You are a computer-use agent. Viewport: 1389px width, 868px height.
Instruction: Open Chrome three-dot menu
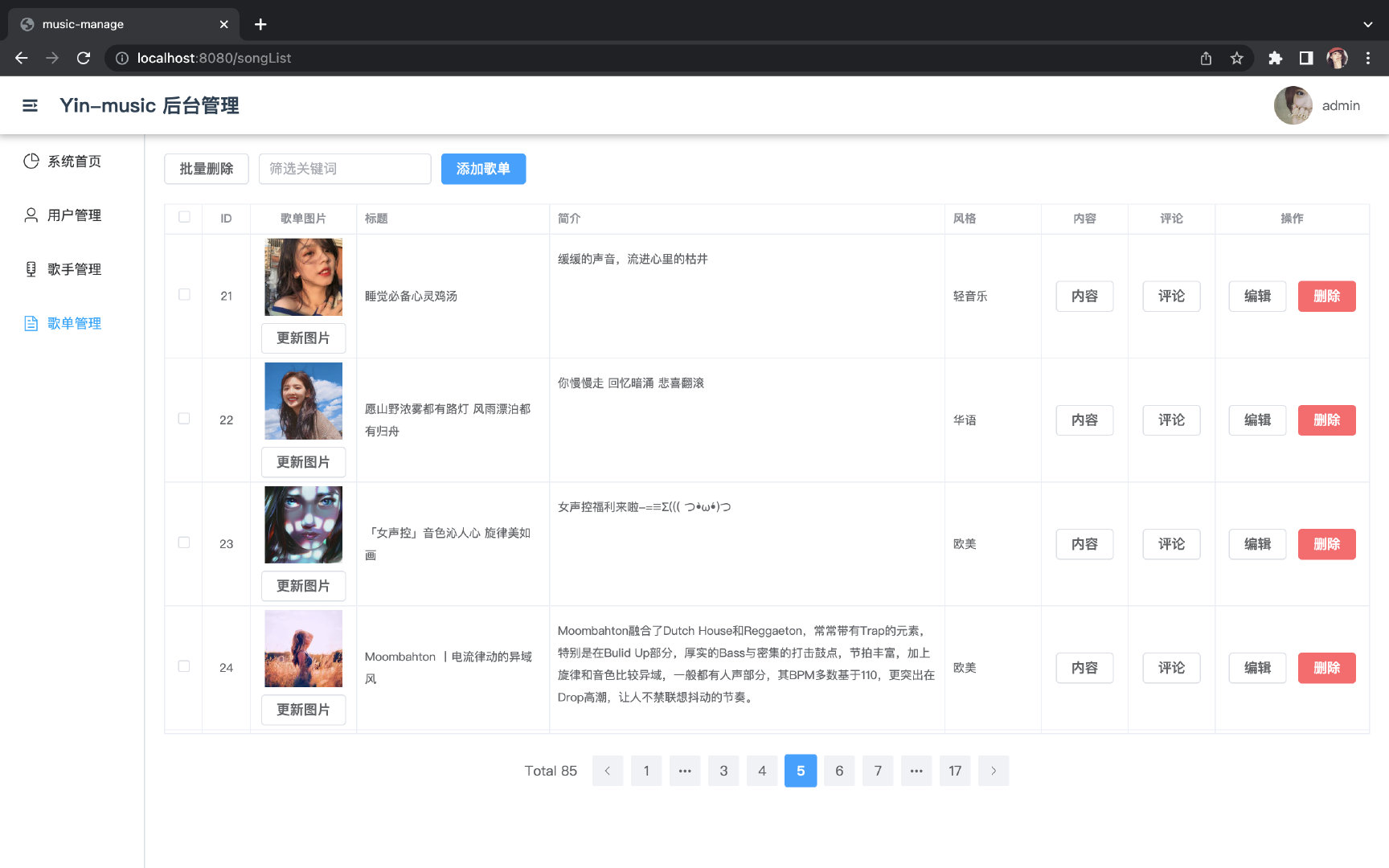1368,58
